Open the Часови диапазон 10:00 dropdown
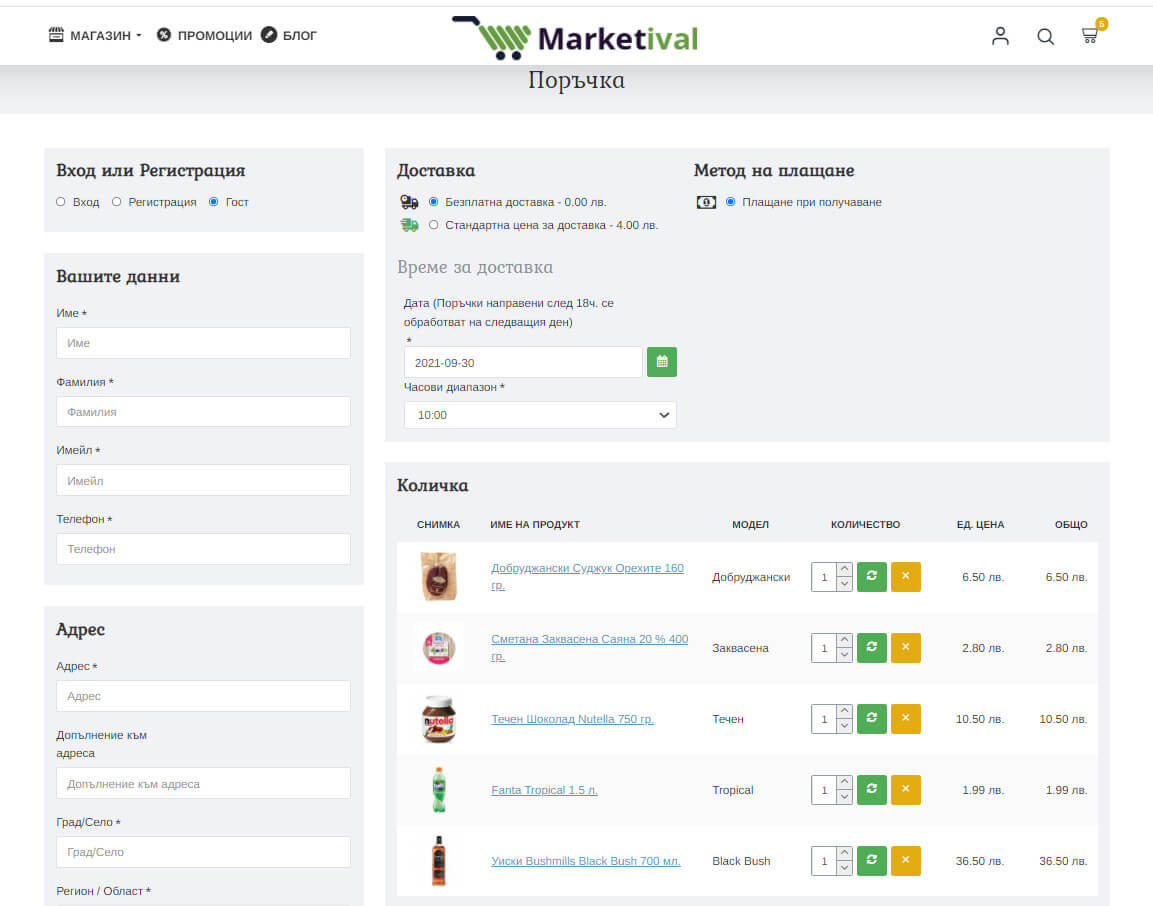 tap(540, 415)
